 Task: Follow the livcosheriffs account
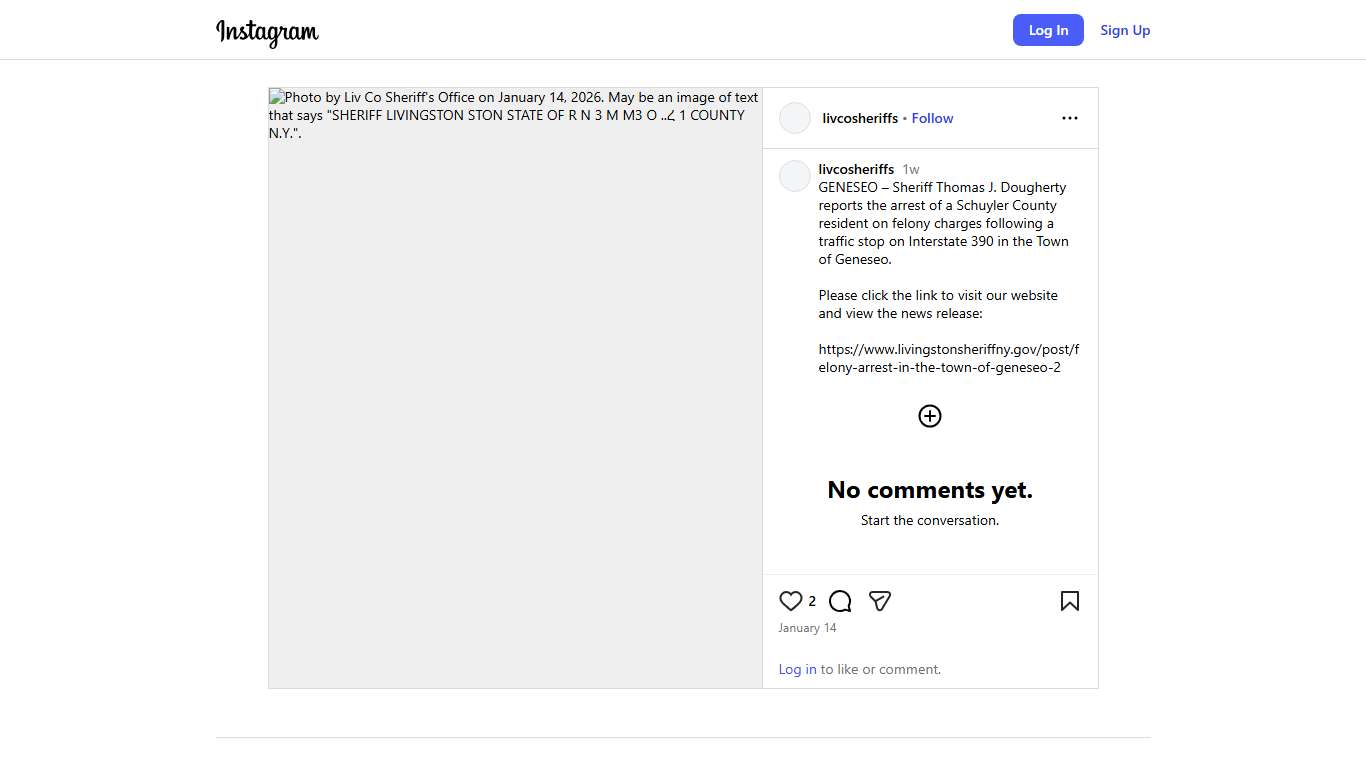pos(932,118)
